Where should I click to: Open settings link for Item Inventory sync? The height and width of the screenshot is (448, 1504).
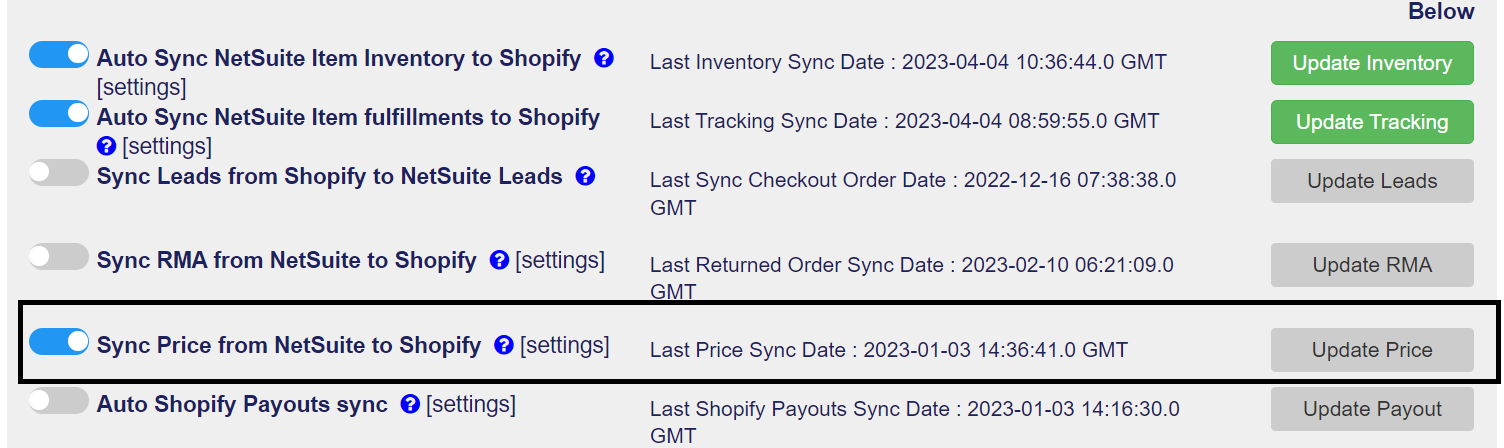click(141, 87)
